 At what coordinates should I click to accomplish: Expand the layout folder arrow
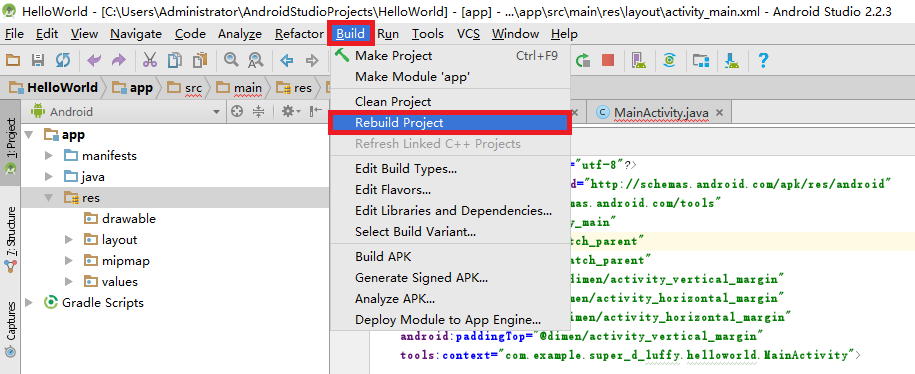[69, 240]
